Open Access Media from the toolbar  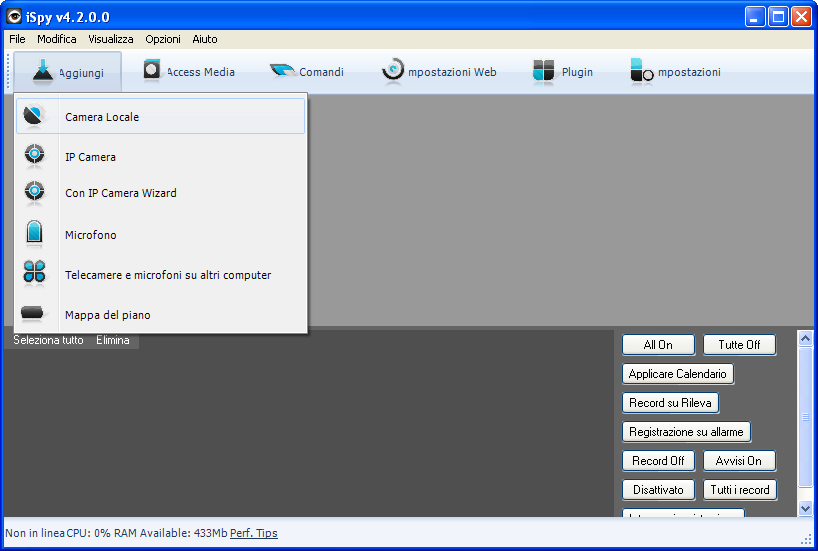(189, 72)
